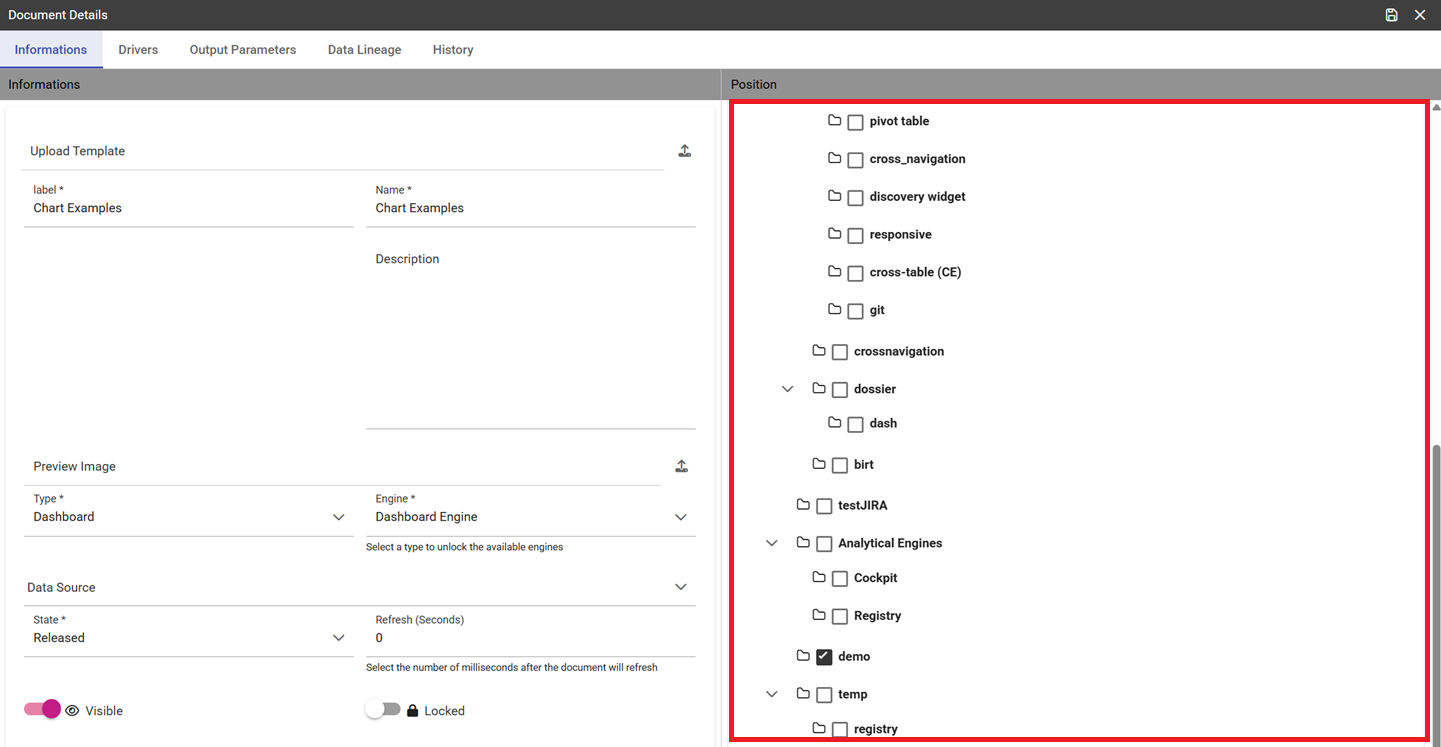The height and width of the screenshot is (747, 1441).
Task: Select the dash tree row label
Action: [883, 423]
